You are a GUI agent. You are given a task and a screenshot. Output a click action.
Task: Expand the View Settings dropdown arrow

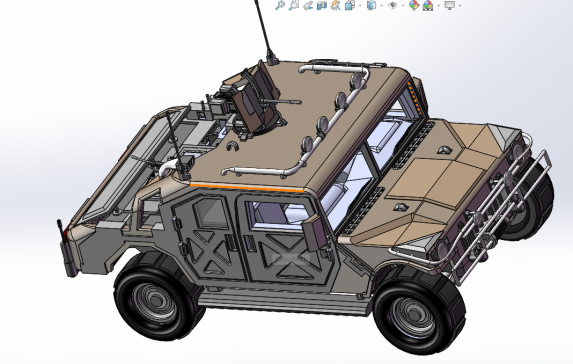click(459, 5)
